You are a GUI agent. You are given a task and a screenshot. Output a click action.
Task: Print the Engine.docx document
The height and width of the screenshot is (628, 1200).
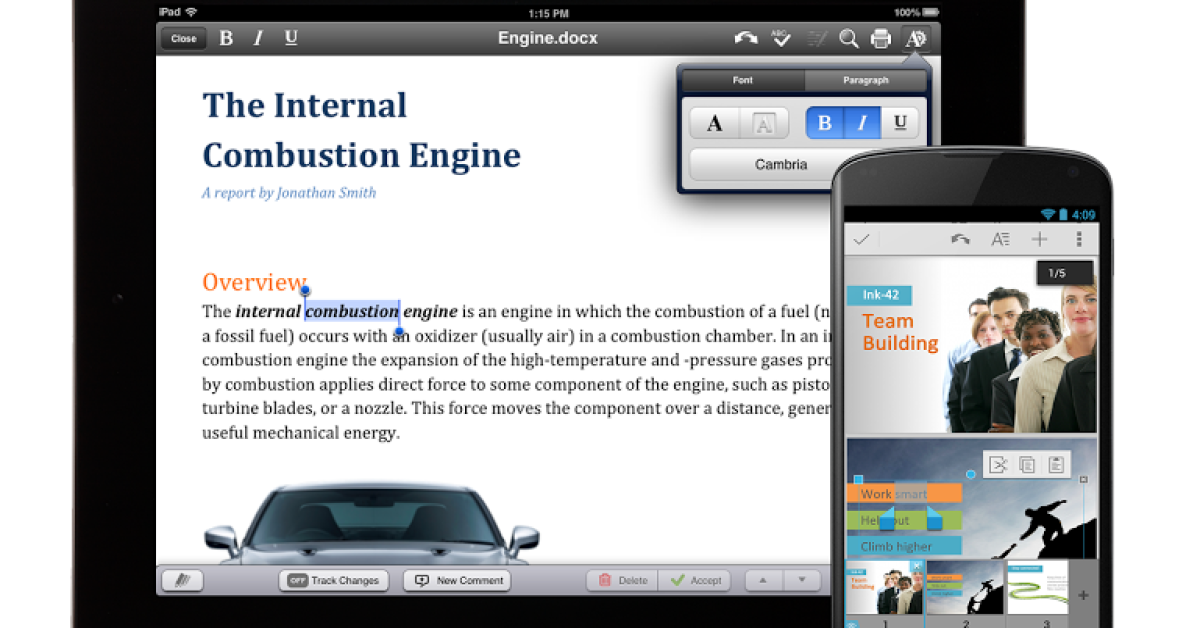881,39
